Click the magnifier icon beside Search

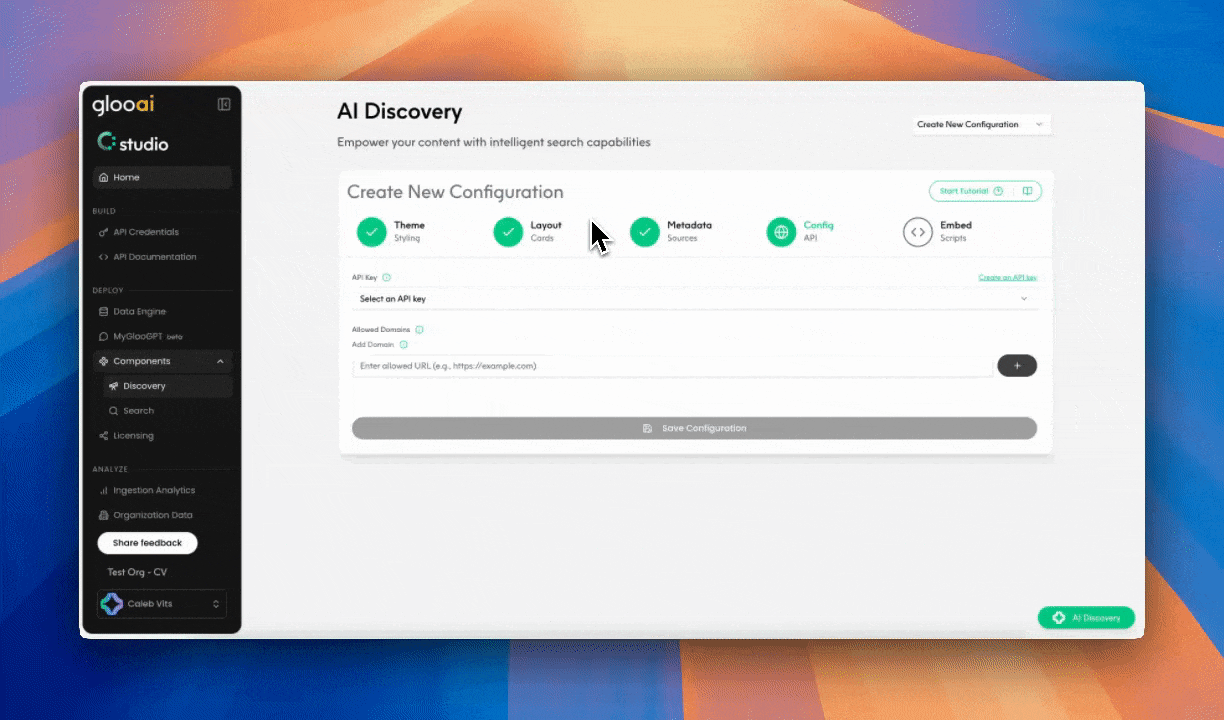point(114,411)
